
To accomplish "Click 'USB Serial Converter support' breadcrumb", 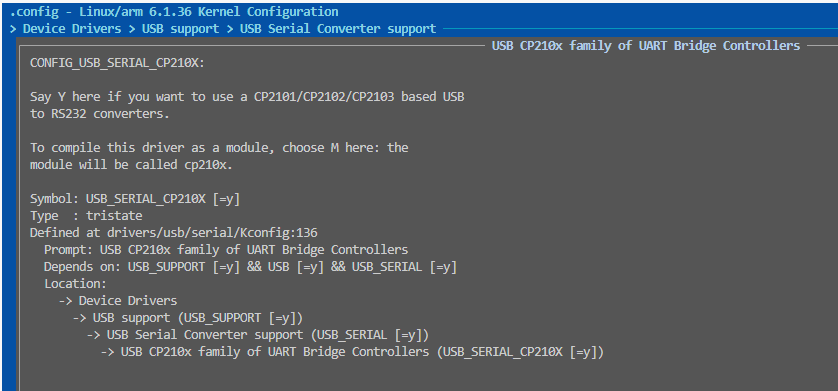I will click(338, 28).
